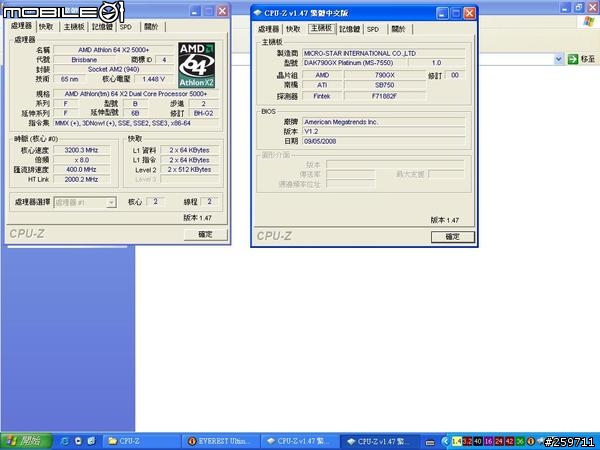600x450 pixels.
Task: Select 記憶體 tab in left CPU-Z window
Action: tap(102, 27)
